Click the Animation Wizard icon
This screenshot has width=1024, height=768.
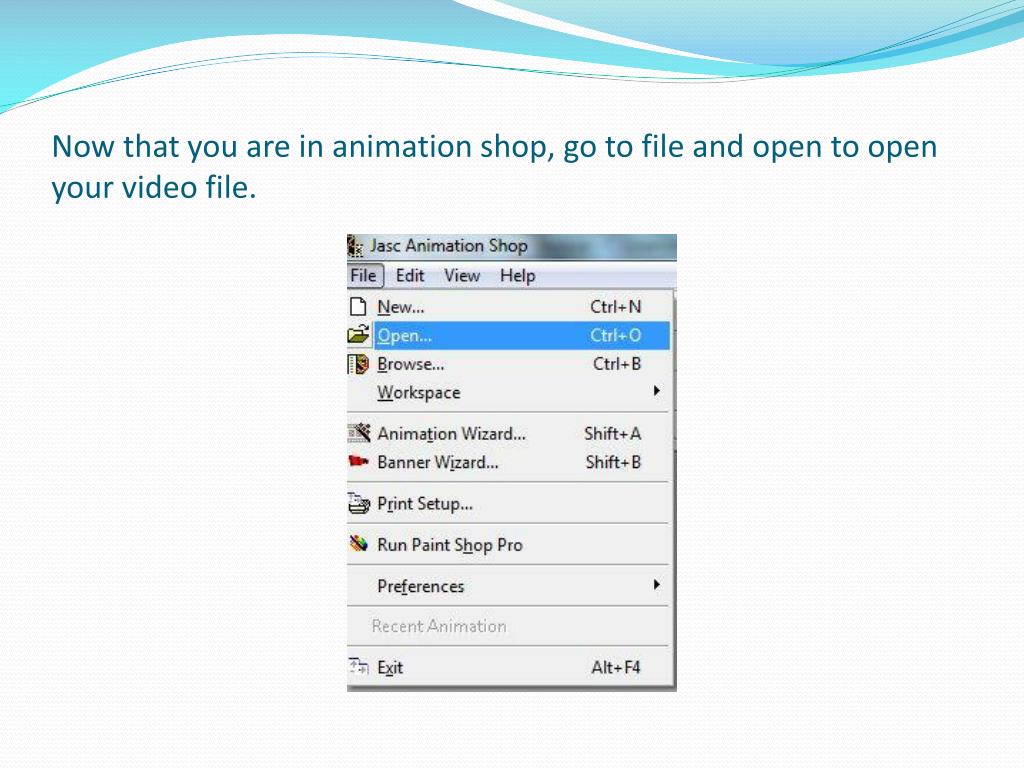(x=359, y=433)
